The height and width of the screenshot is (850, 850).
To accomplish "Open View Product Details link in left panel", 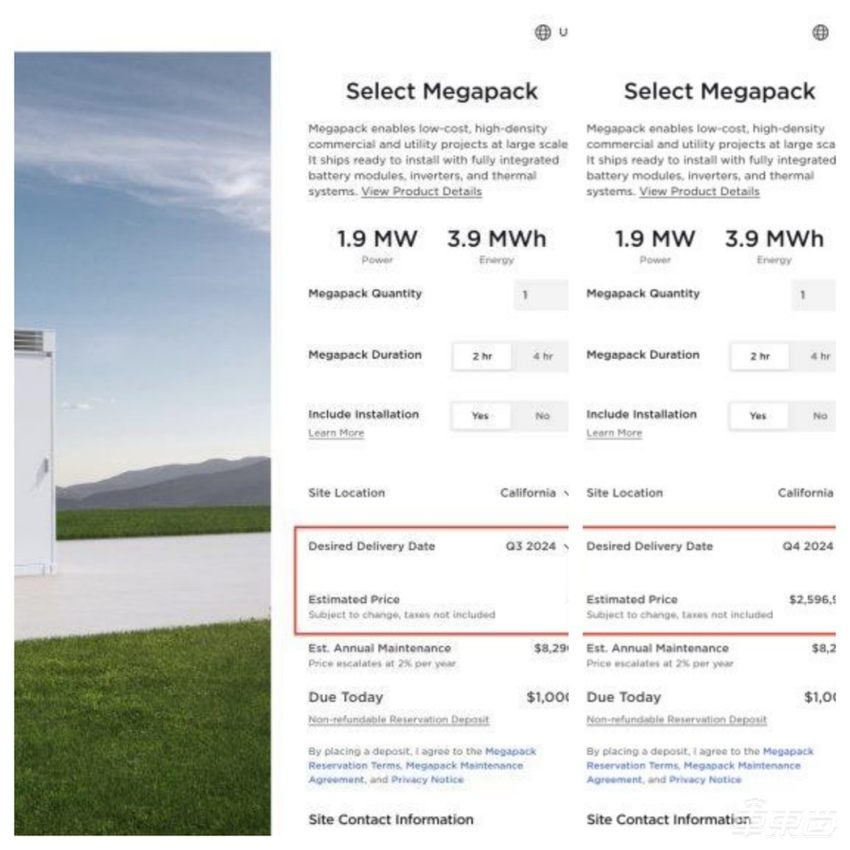I will [x=421, y=191].
